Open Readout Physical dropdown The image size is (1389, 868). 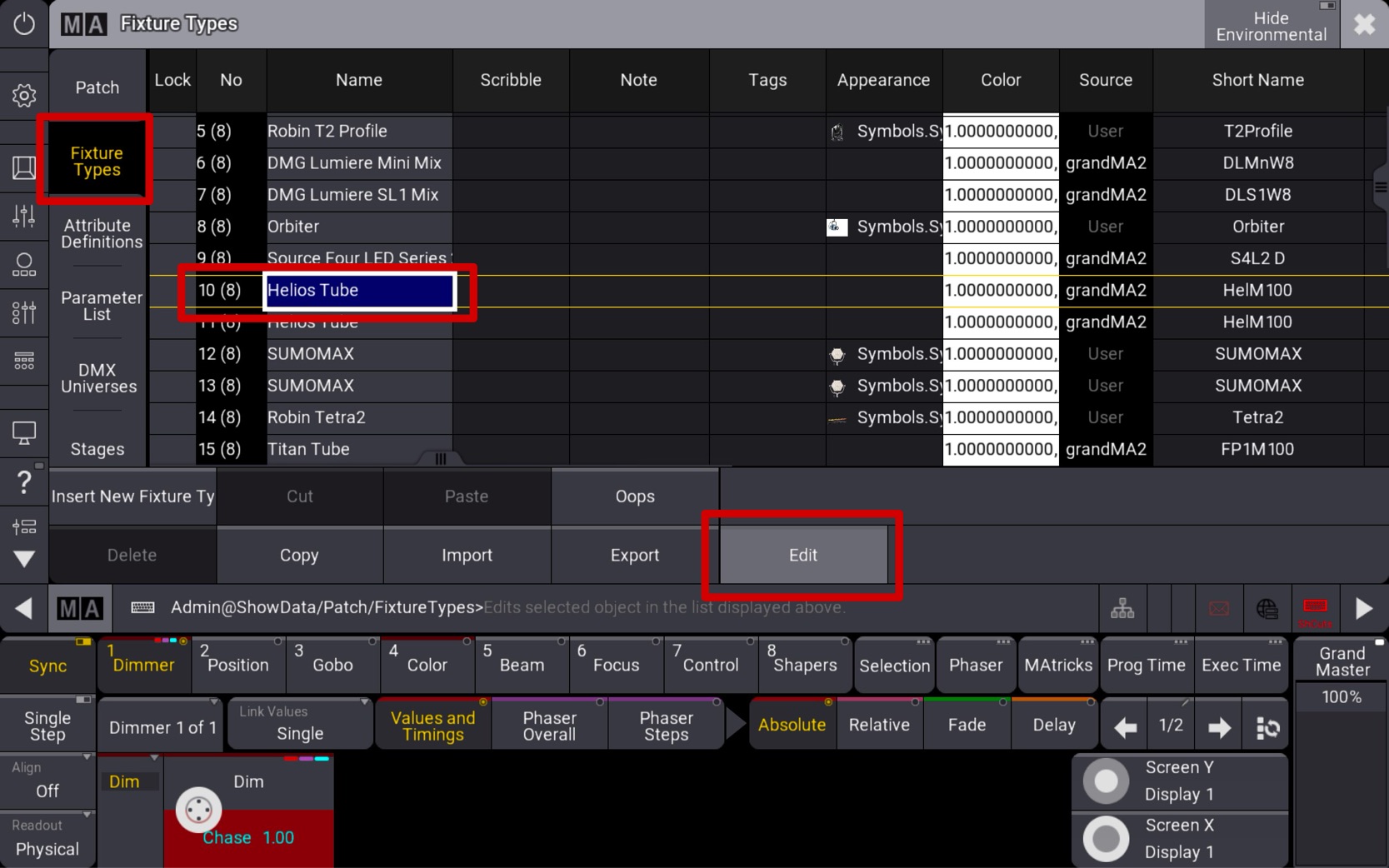(x=47, y=838)
